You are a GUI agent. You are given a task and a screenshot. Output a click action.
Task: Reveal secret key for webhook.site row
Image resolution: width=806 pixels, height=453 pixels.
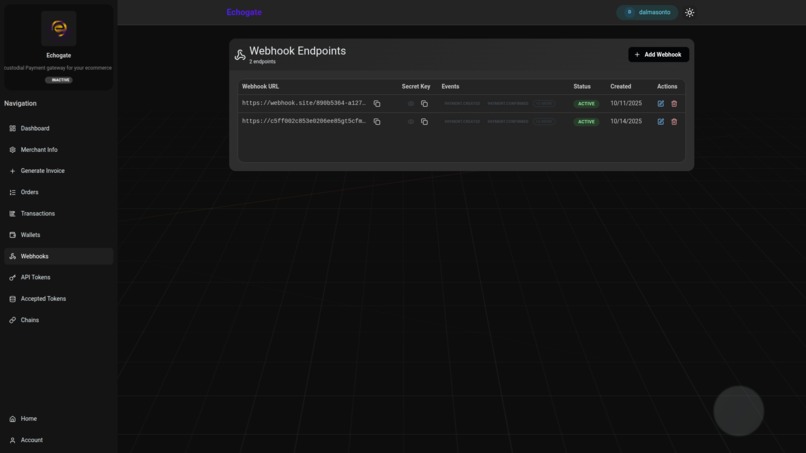coord(411,103)
